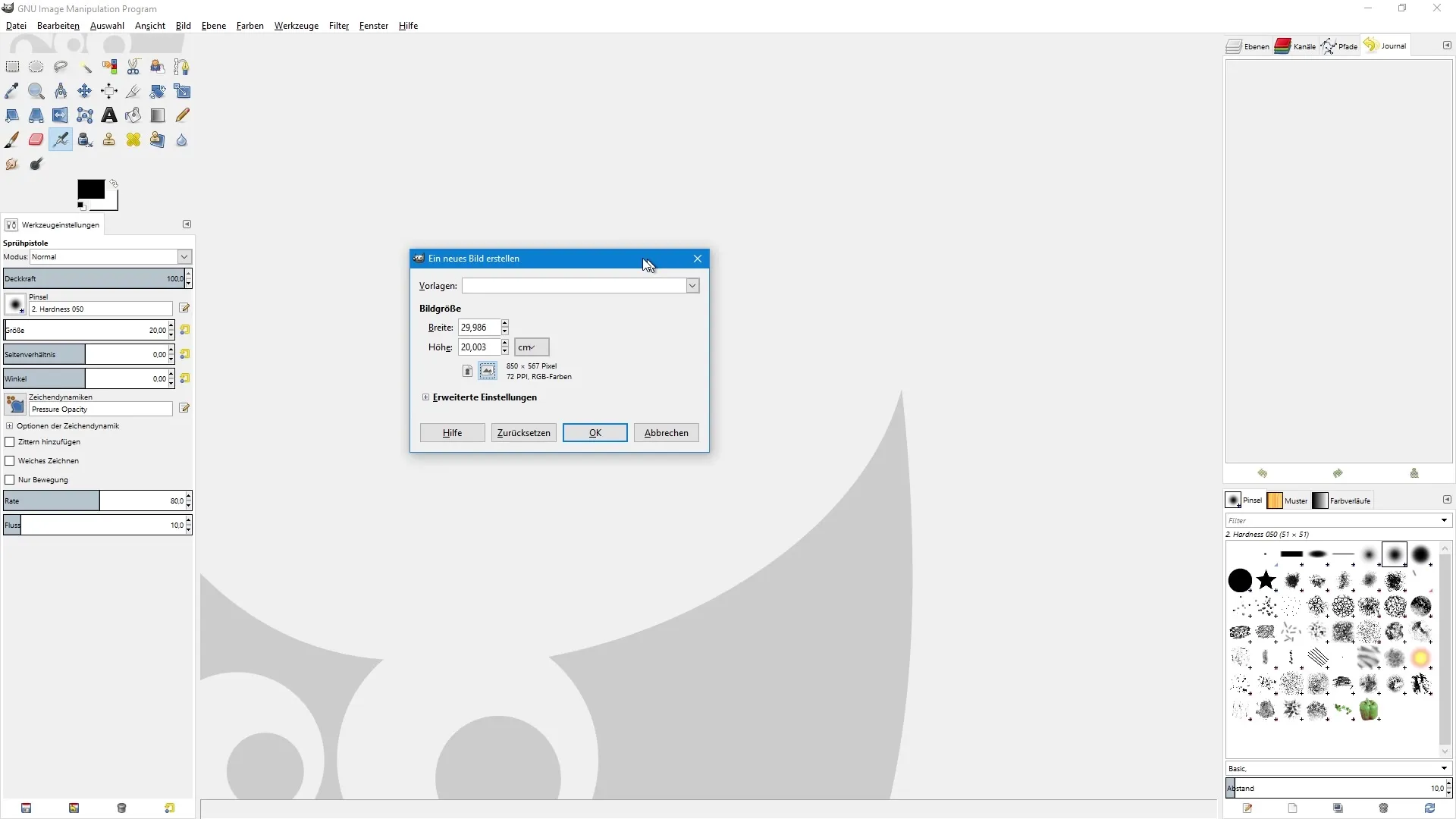Select the Heal bandage tool

click(x=133, y=140)
